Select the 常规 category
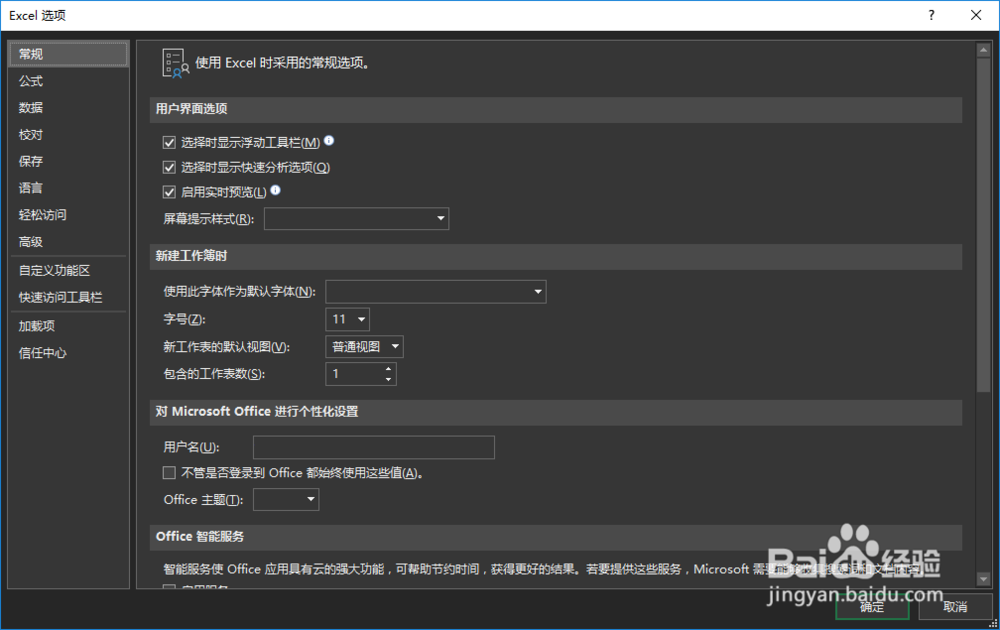The image size is (1000, 630). click(68, 54)
